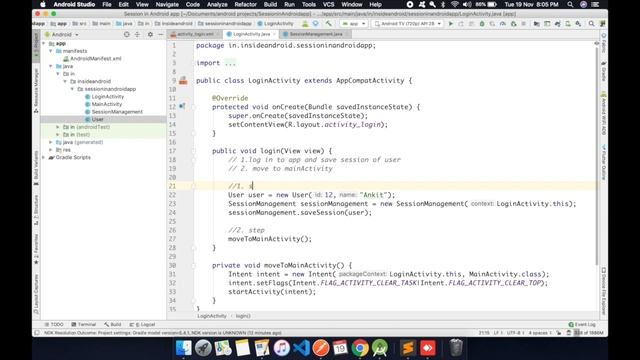Expand the folded import region on line 3
Screen dimensions: 640x360
[230, 63]
